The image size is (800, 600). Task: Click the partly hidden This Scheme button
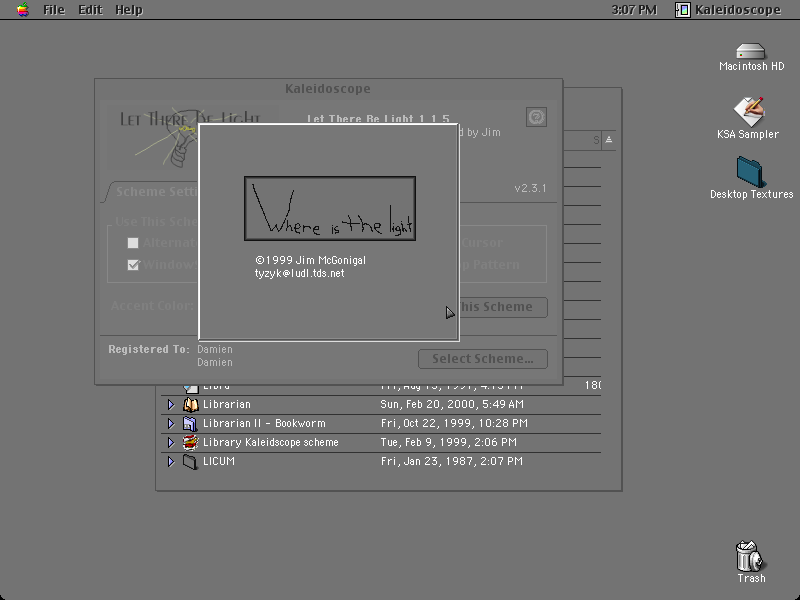coord(503,307)
